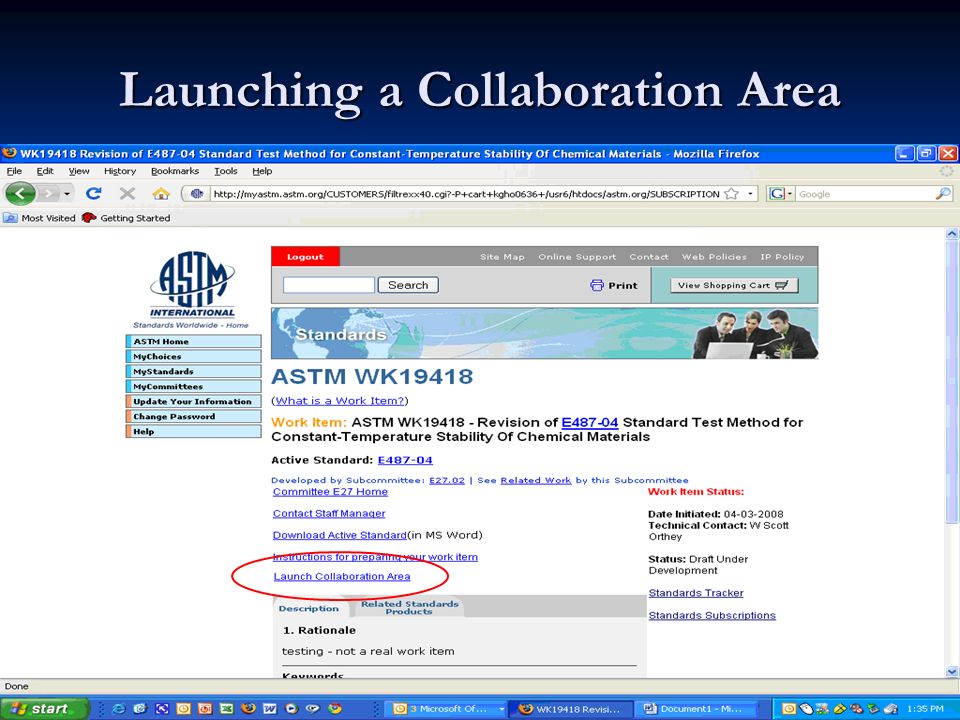This screenshot has width=960, height=720.
Task: Click the red Logout button
Action: pyautogui.click(x=305, y=257)
